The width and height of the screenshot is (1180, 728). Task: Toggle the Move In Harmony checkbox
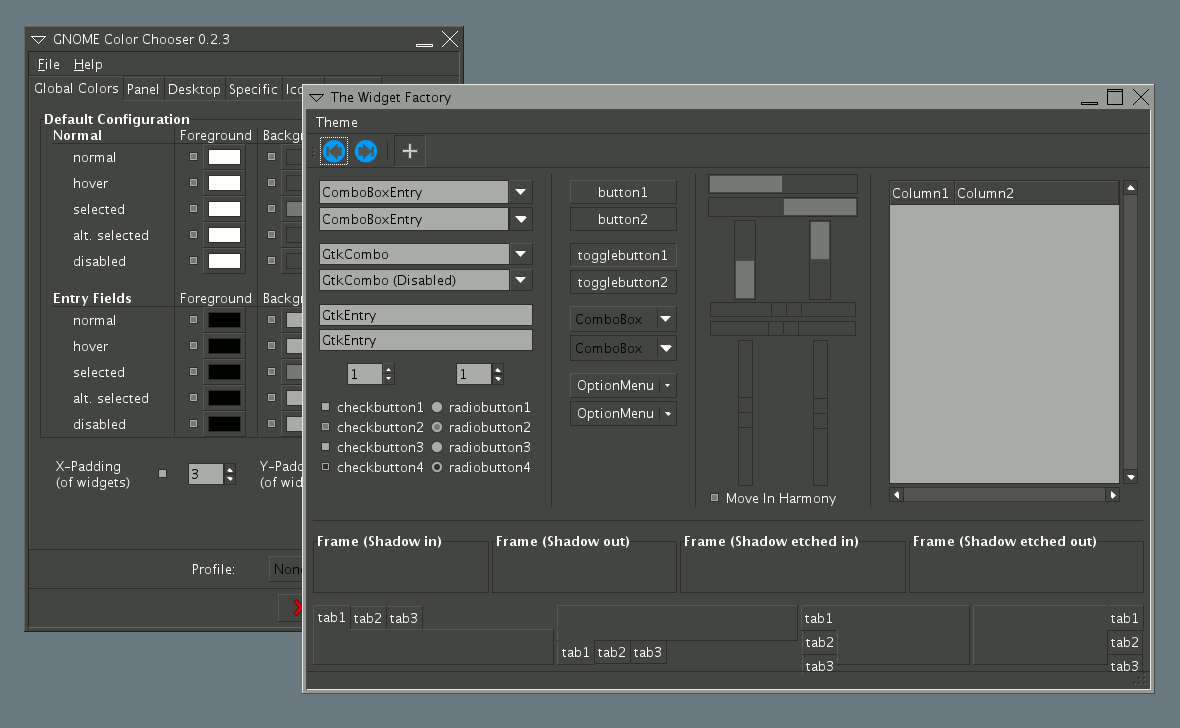714,498
